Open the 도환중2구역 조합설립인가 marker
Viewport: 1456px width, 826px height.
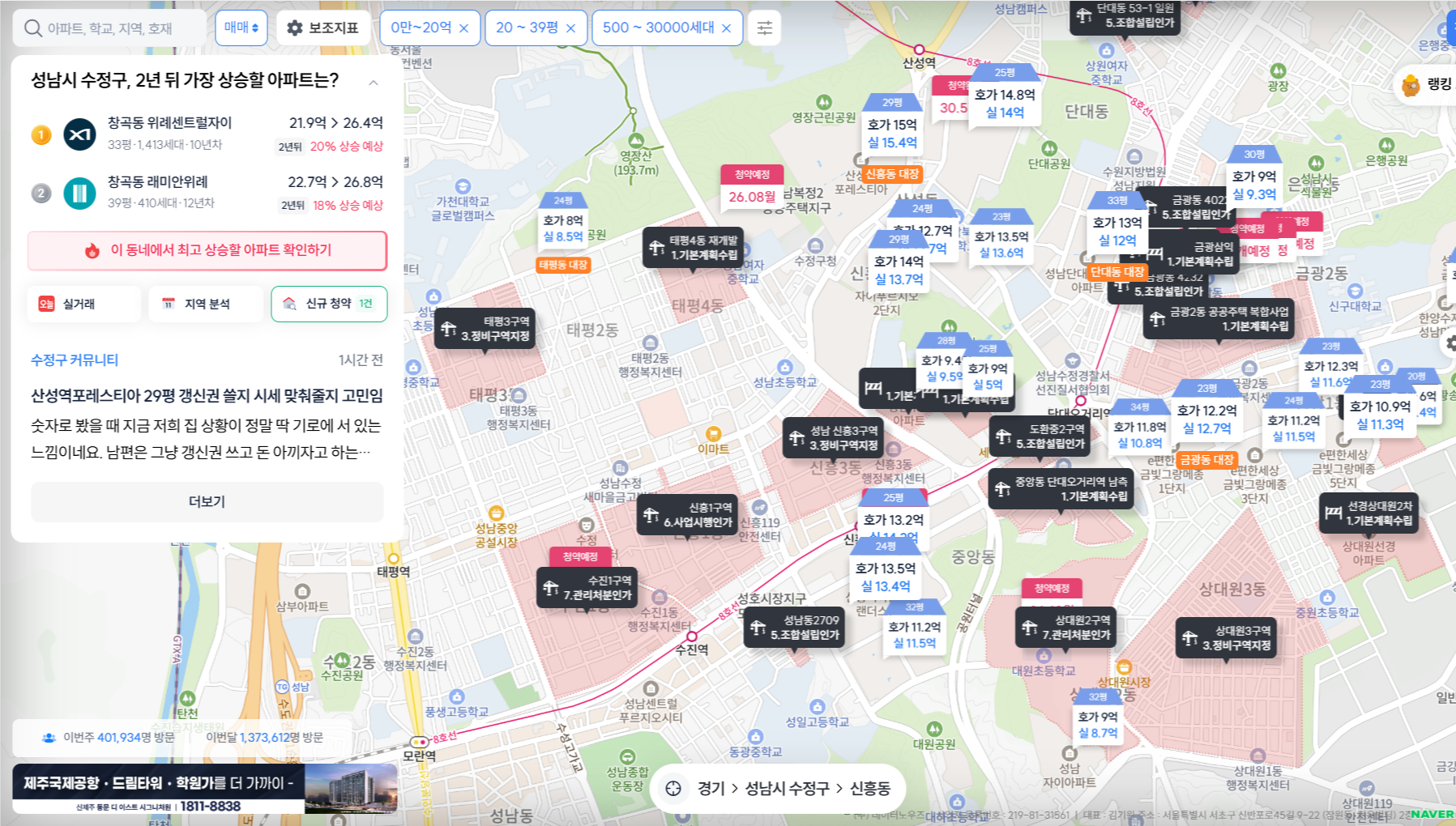(1040, 436)
